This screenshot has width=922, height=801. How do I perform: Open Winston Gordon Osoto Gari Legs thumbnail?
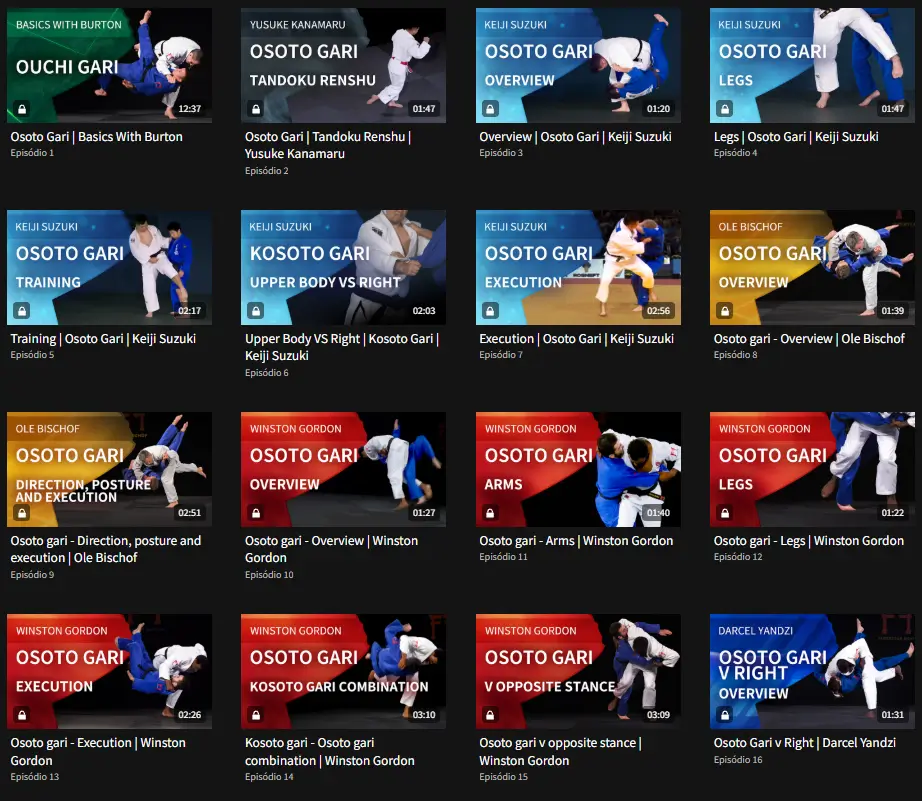(x=812, y=469)
